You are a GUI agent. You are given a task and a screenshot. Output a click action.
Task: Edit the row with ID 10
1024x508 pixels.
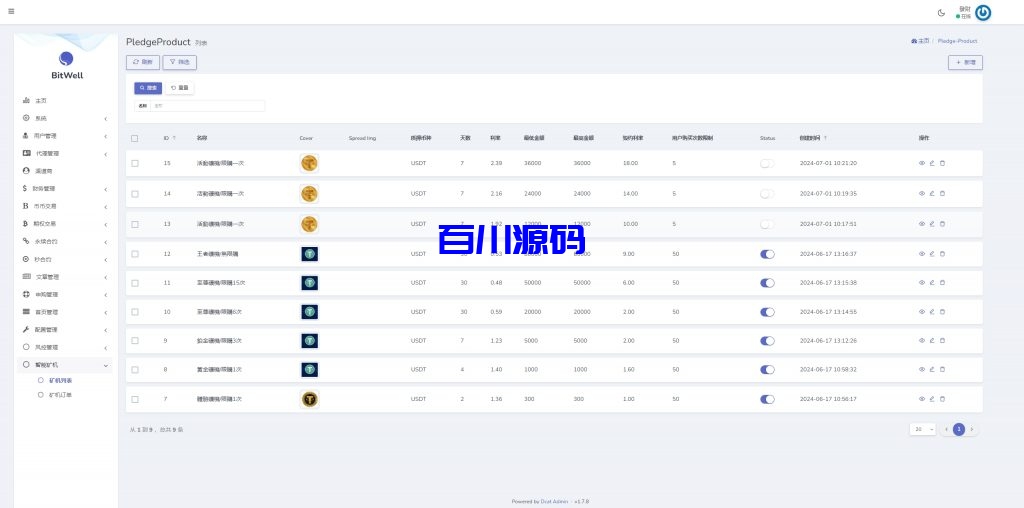tap(932, 311)
